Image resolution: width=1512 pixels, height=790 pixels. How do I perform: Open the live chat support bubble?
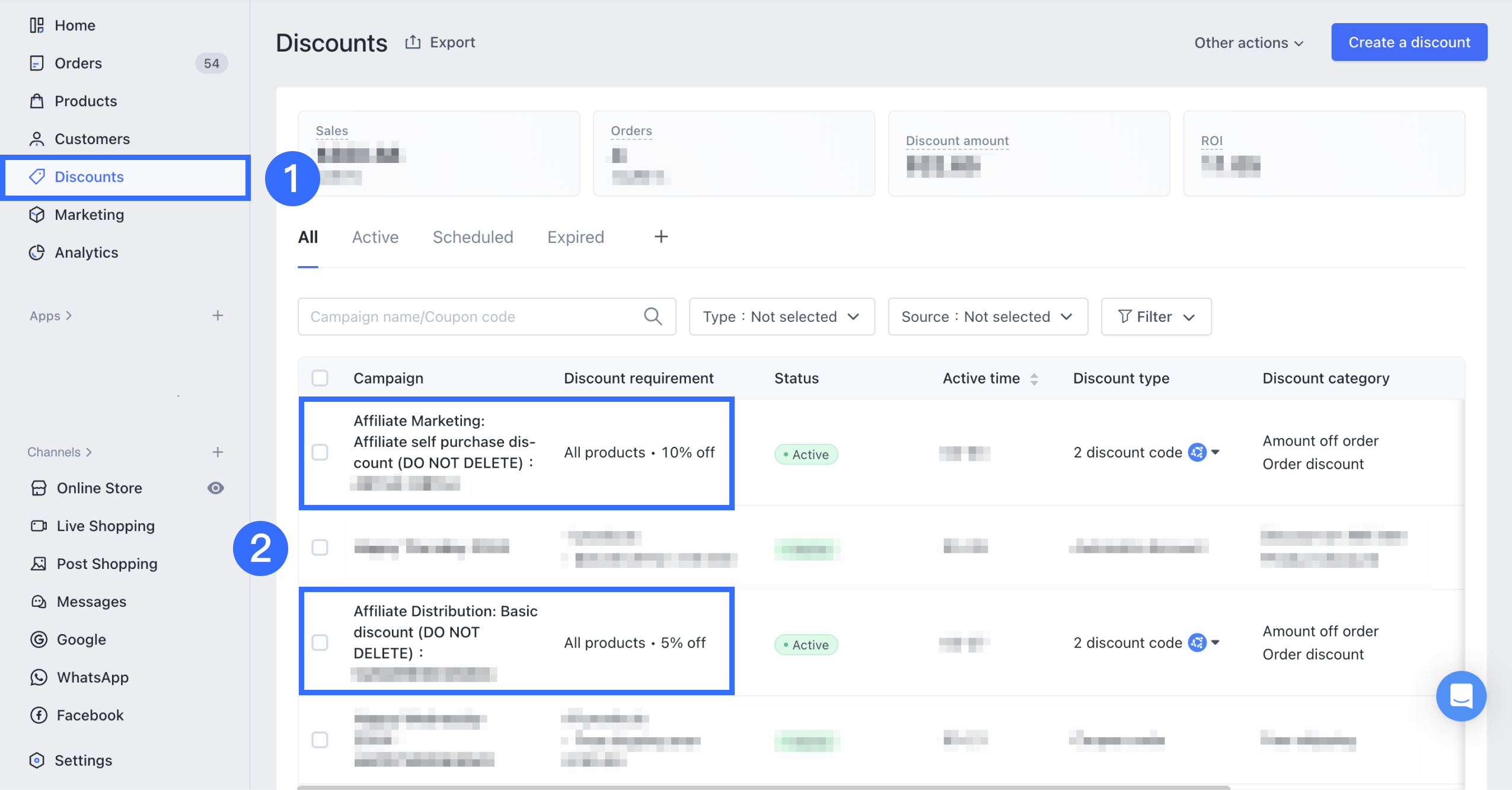[x=1460, y=696]
